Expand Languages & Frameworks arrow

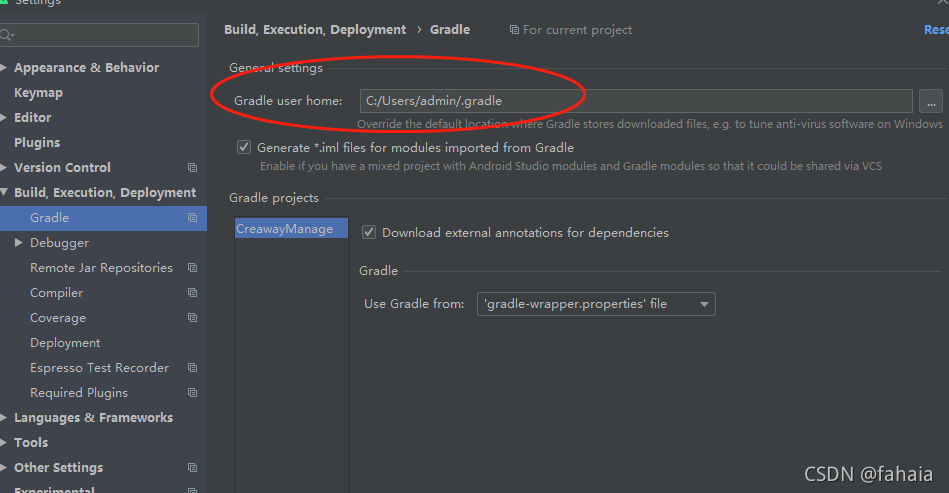4,417
